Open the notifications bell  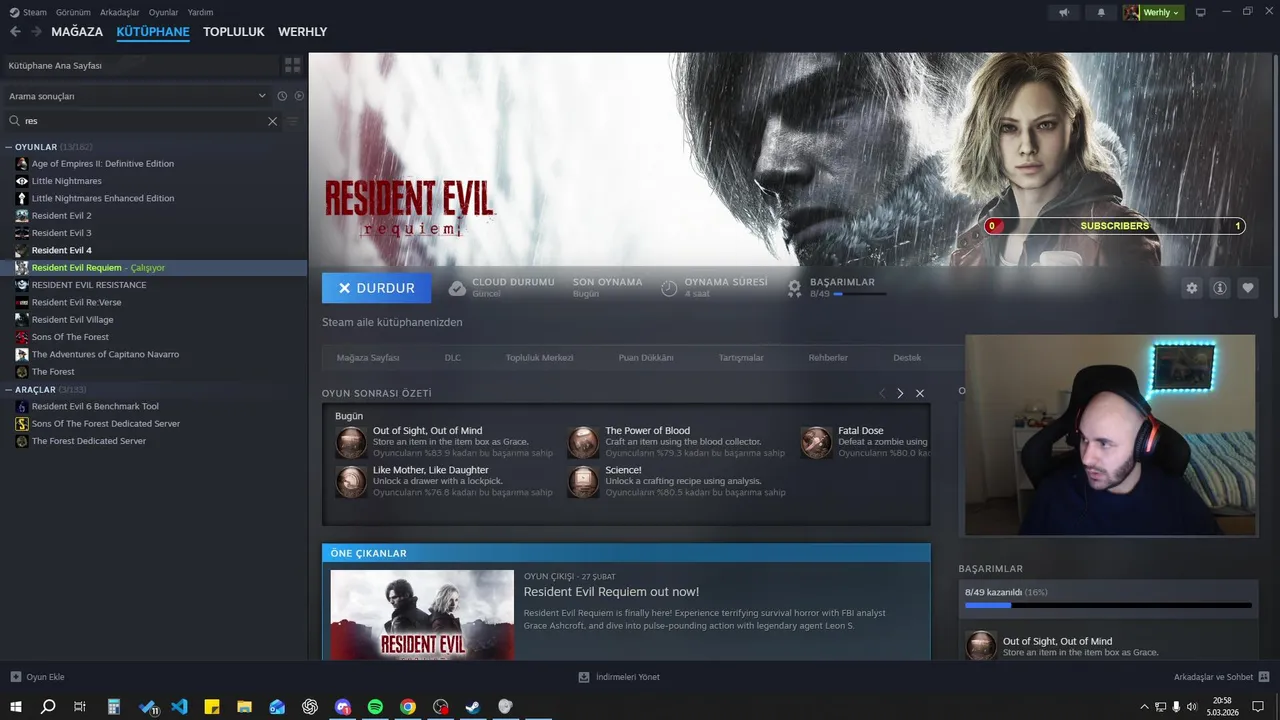click(1101, 12)
